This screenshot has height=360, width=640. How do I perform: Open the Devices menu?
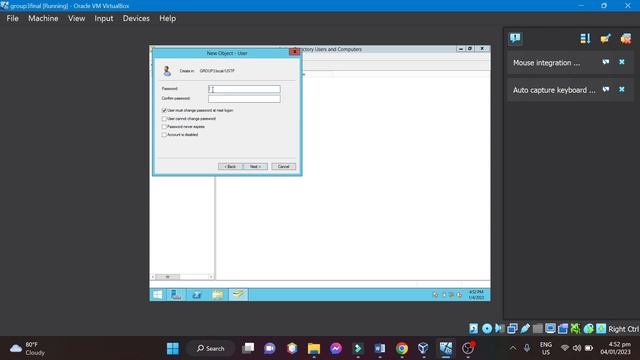point(136,18)
